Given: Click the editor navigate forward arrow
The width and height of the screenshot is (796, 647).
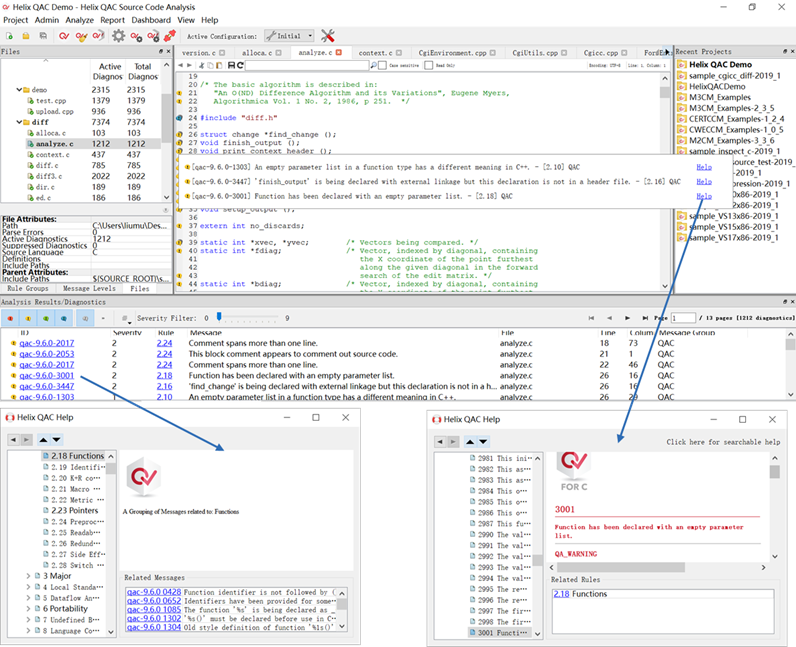Looking at the screenshot, I should [189, 65].
